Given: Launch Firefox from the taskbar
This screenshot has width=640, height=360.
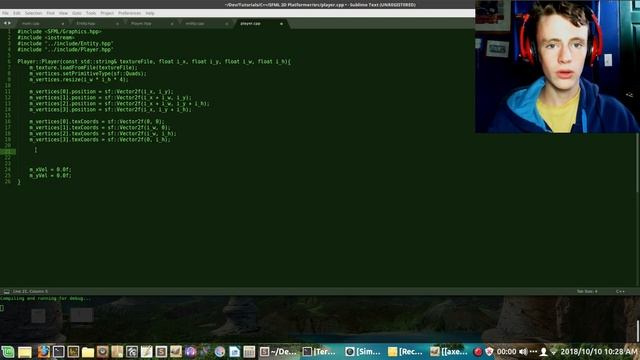Looking at the screenshot, I should 43,351.
